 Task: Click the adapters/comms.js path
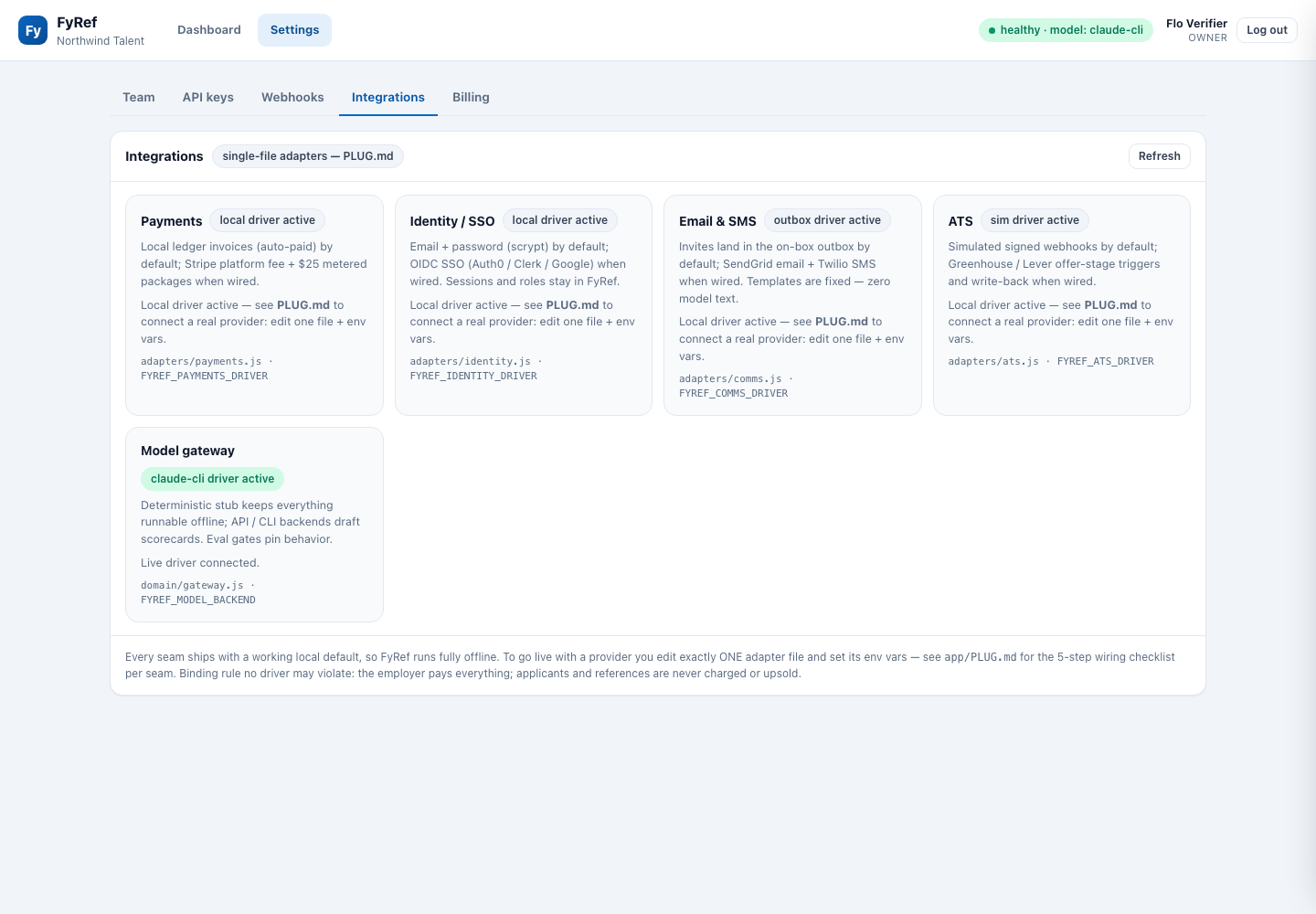[x=730, y=379]
